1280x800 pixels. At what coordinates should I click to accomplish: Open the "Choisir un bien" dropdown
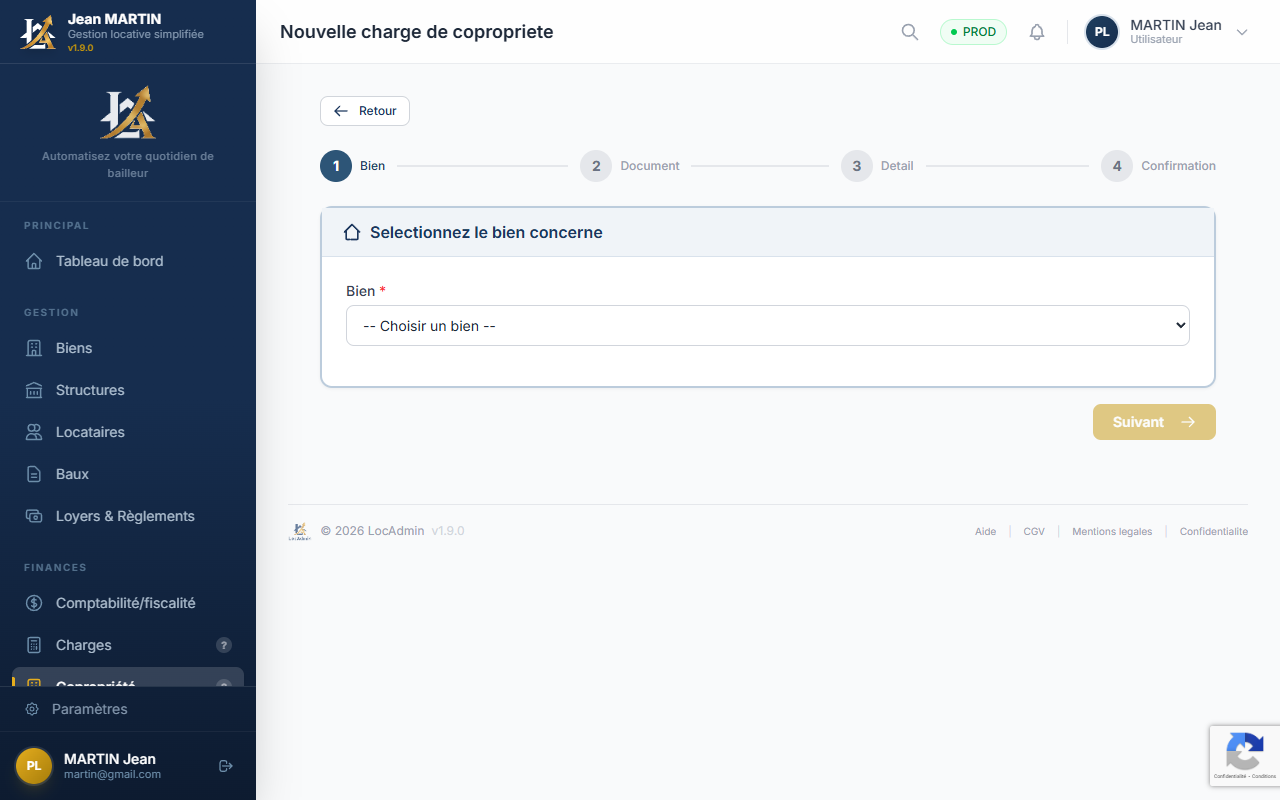(x=767, y=326)
